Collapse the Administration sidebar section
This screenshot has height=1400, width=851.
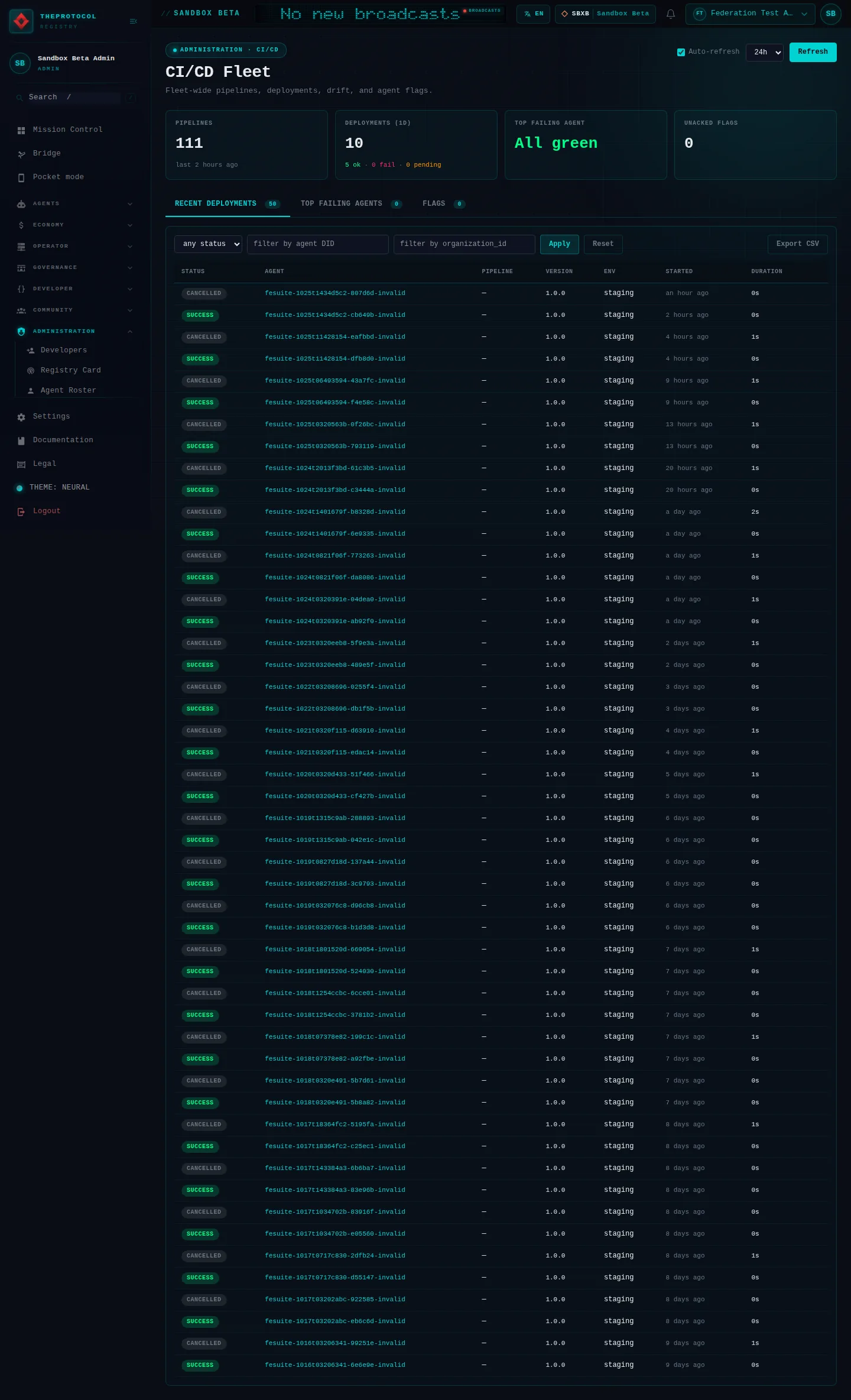click(75, 332)
